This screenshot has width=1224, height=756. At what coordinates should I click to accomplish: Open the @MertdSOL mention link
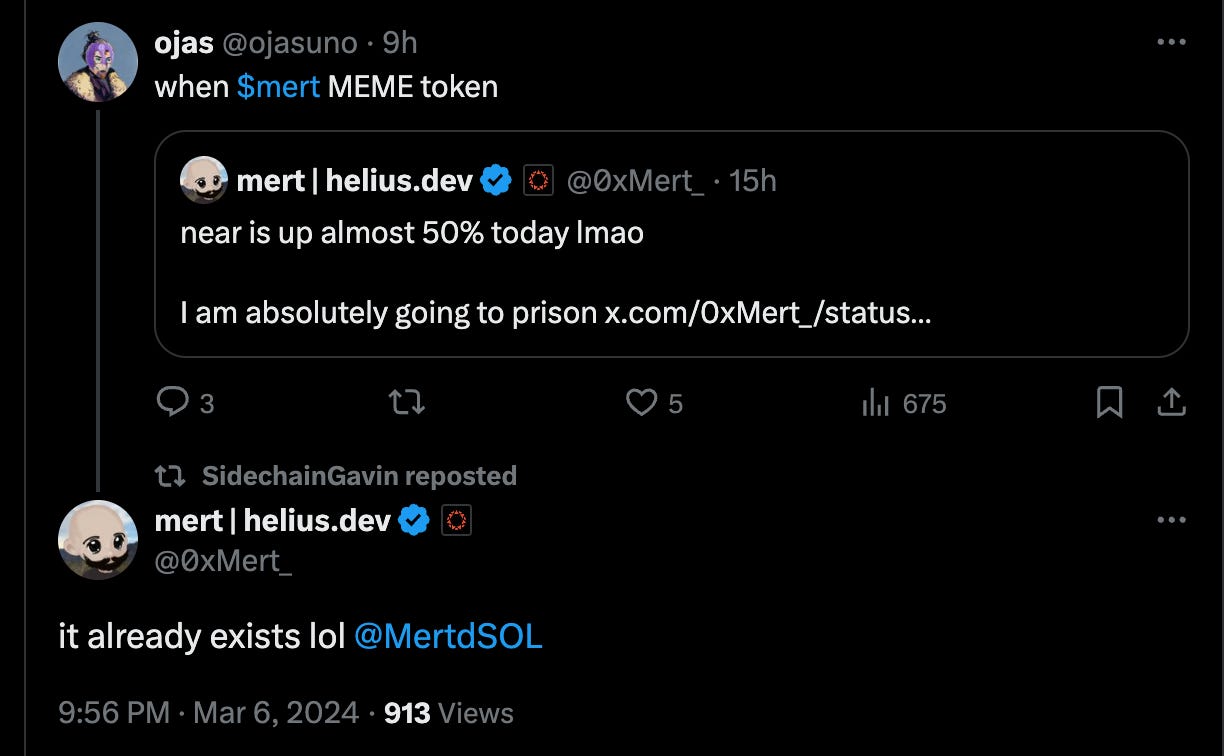pos(448,637)
